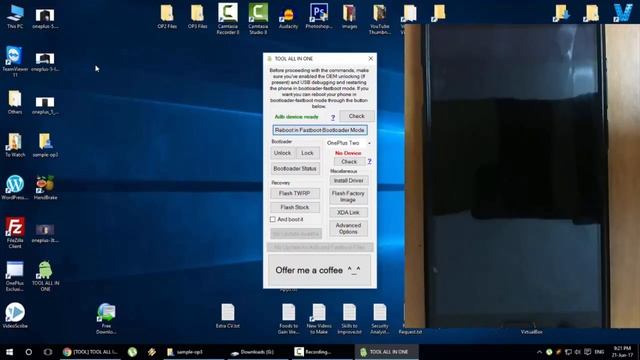Select the Photoshop desktop shortcut
640x360 pixels.
(319, 17)
